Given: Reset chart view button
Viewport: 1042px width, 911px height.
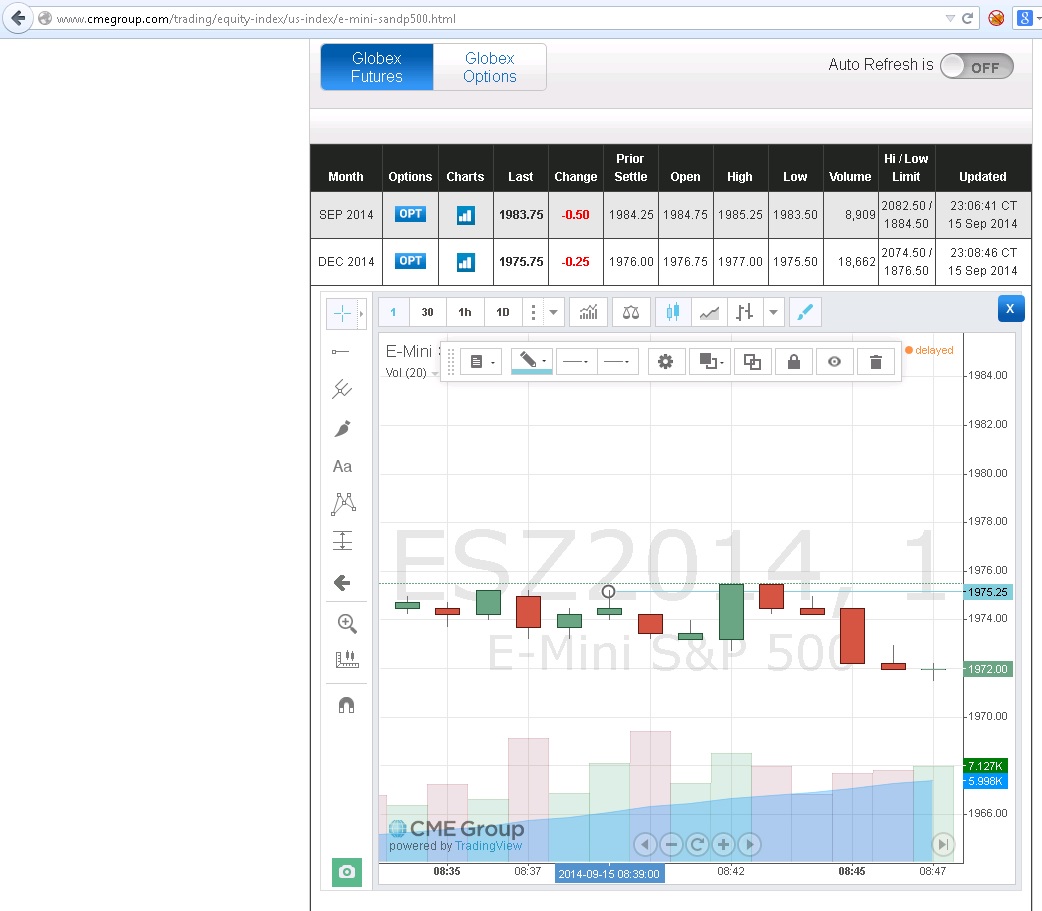Looking at the screenshot, I should 697,845.
